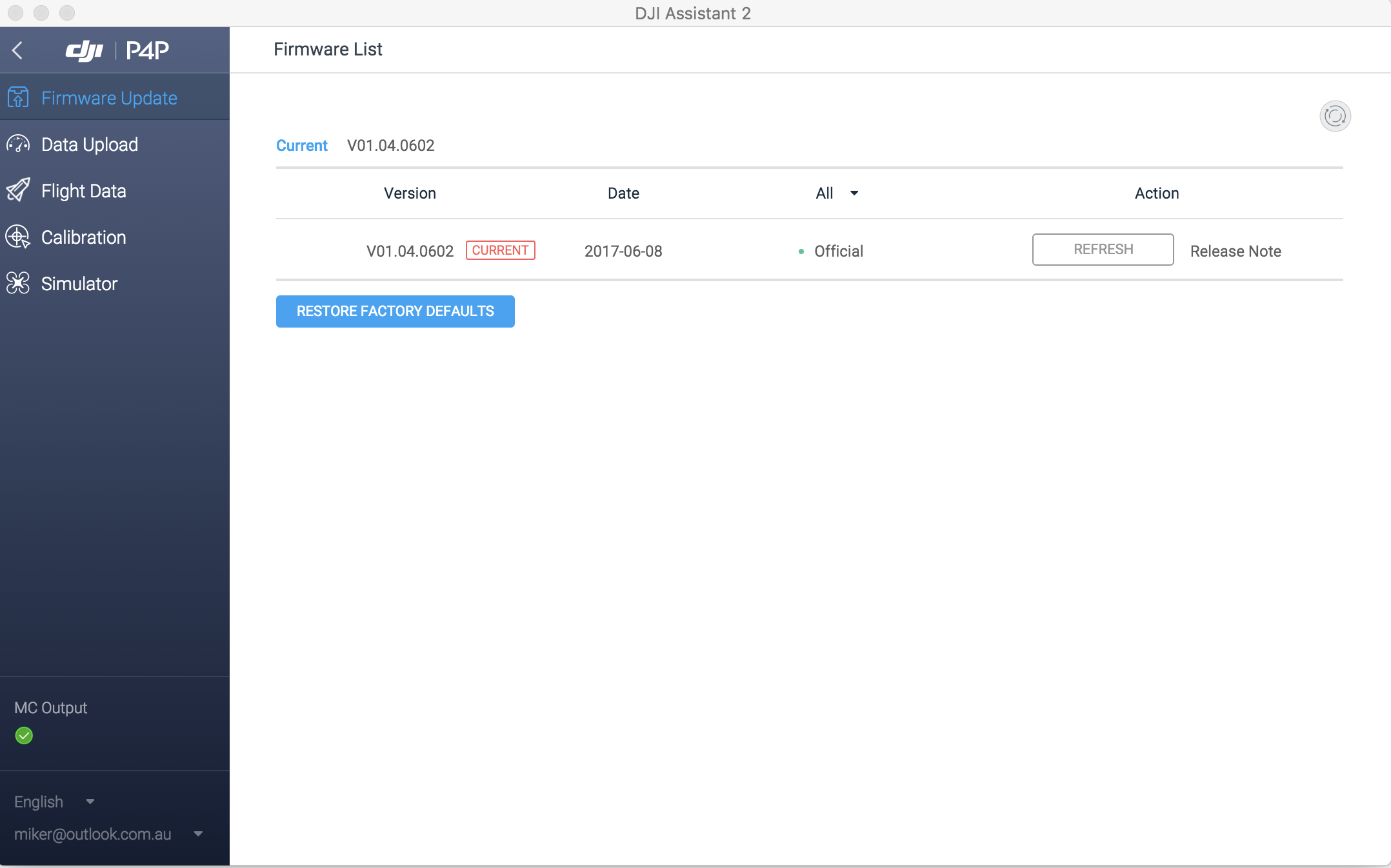Click the red CURRENT version badge
This screenshot has height=868, width=1391.
point(500,250)
